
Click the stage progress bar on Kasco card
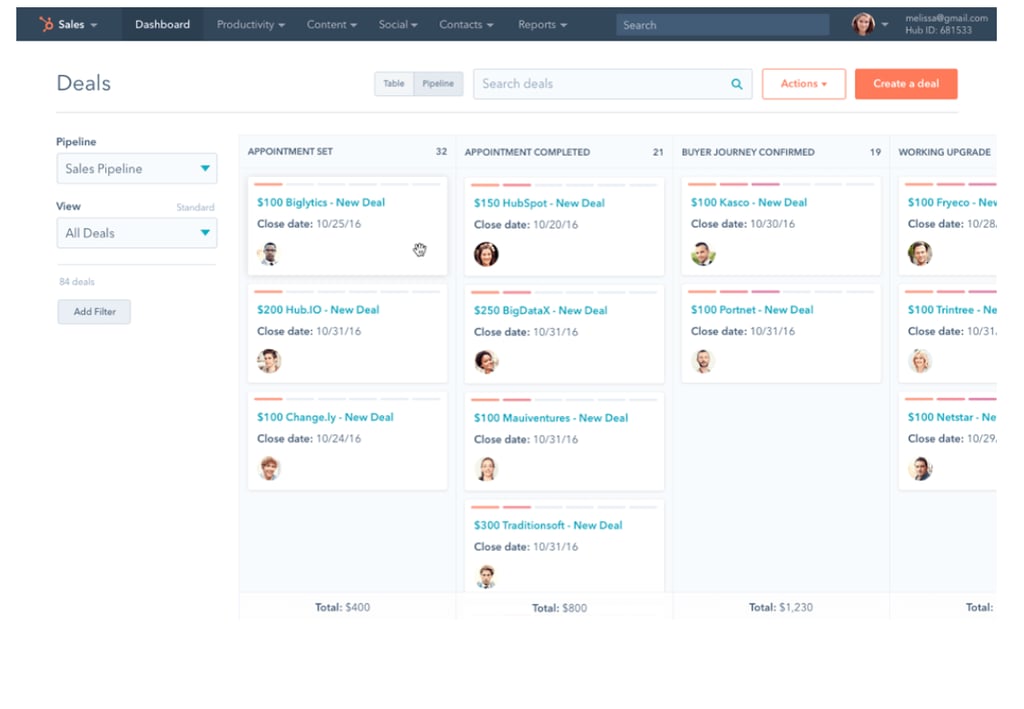pyautogui.click(x=781, y=185)
